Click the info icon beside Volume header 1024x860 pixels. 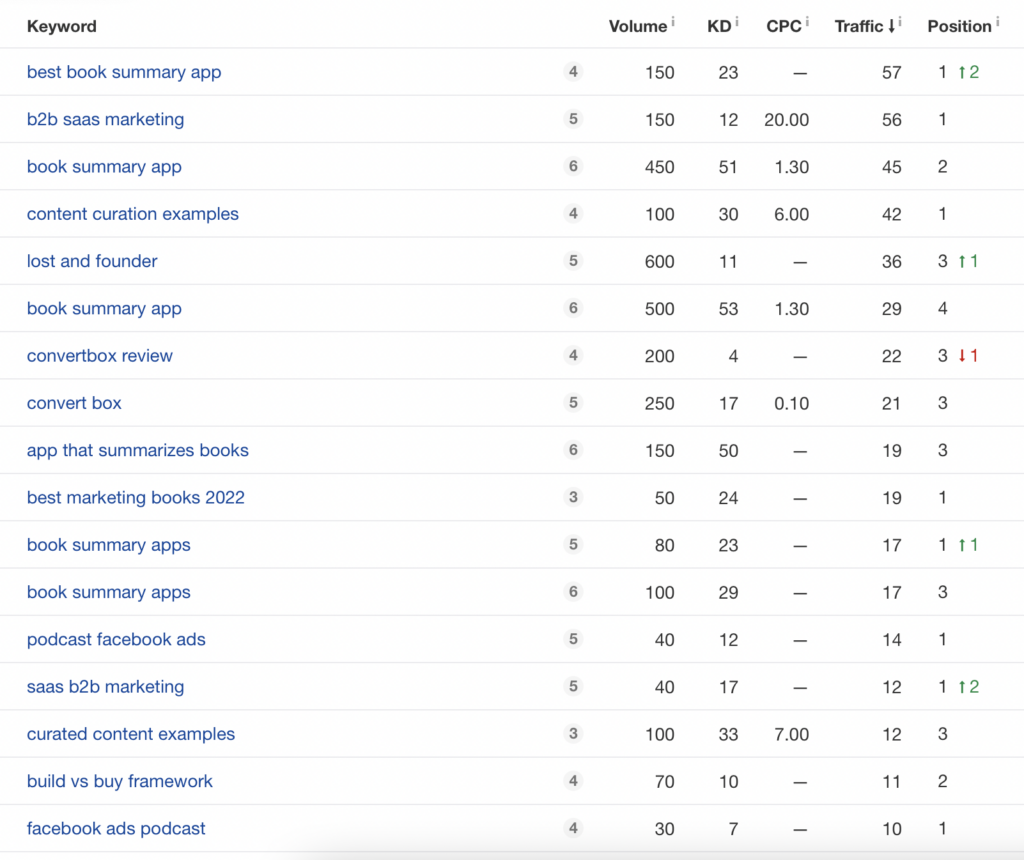673,22
